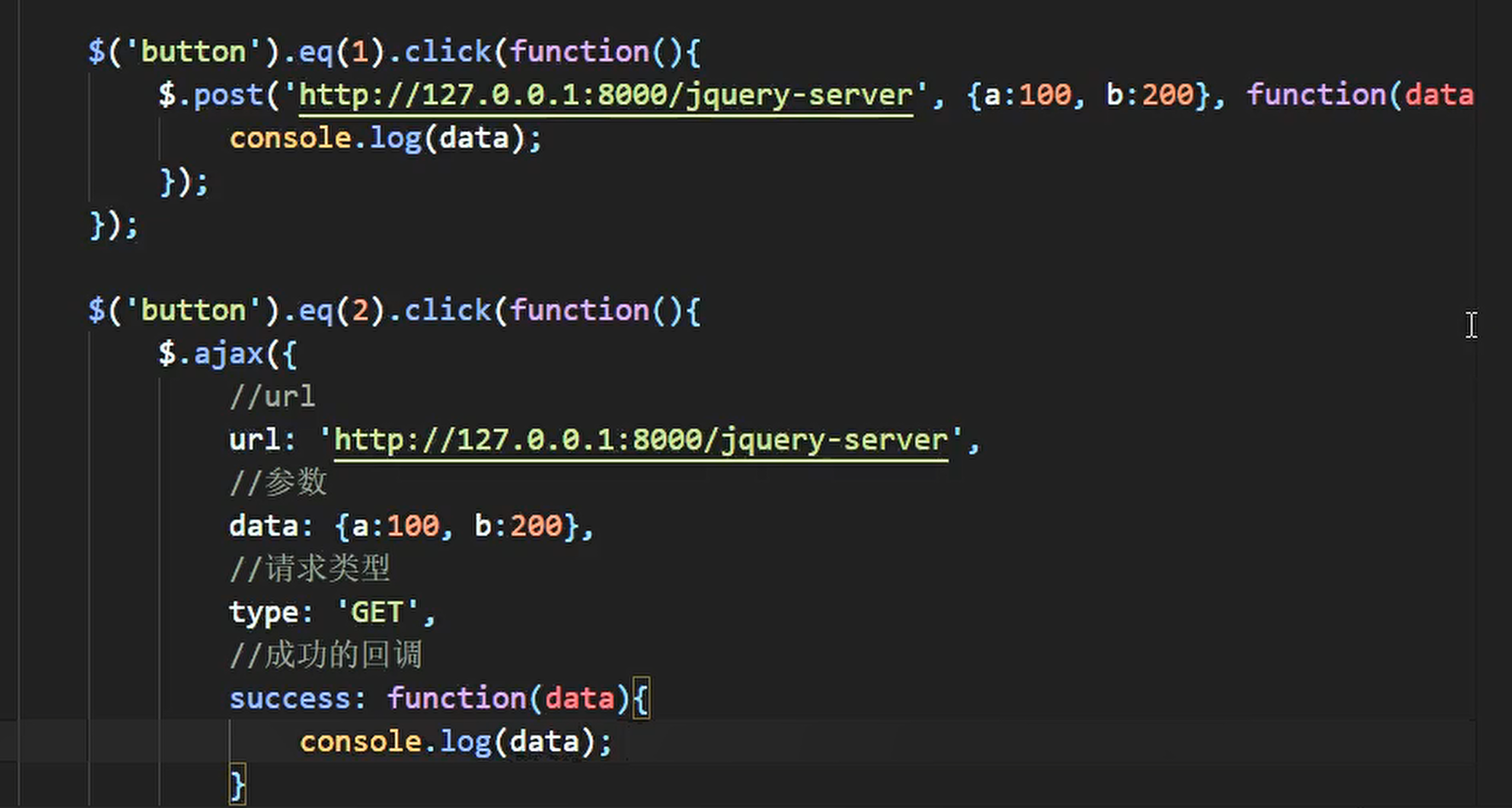Click the highlighted closing brace after function(data)
The image size is (1512, 808).
641,697
